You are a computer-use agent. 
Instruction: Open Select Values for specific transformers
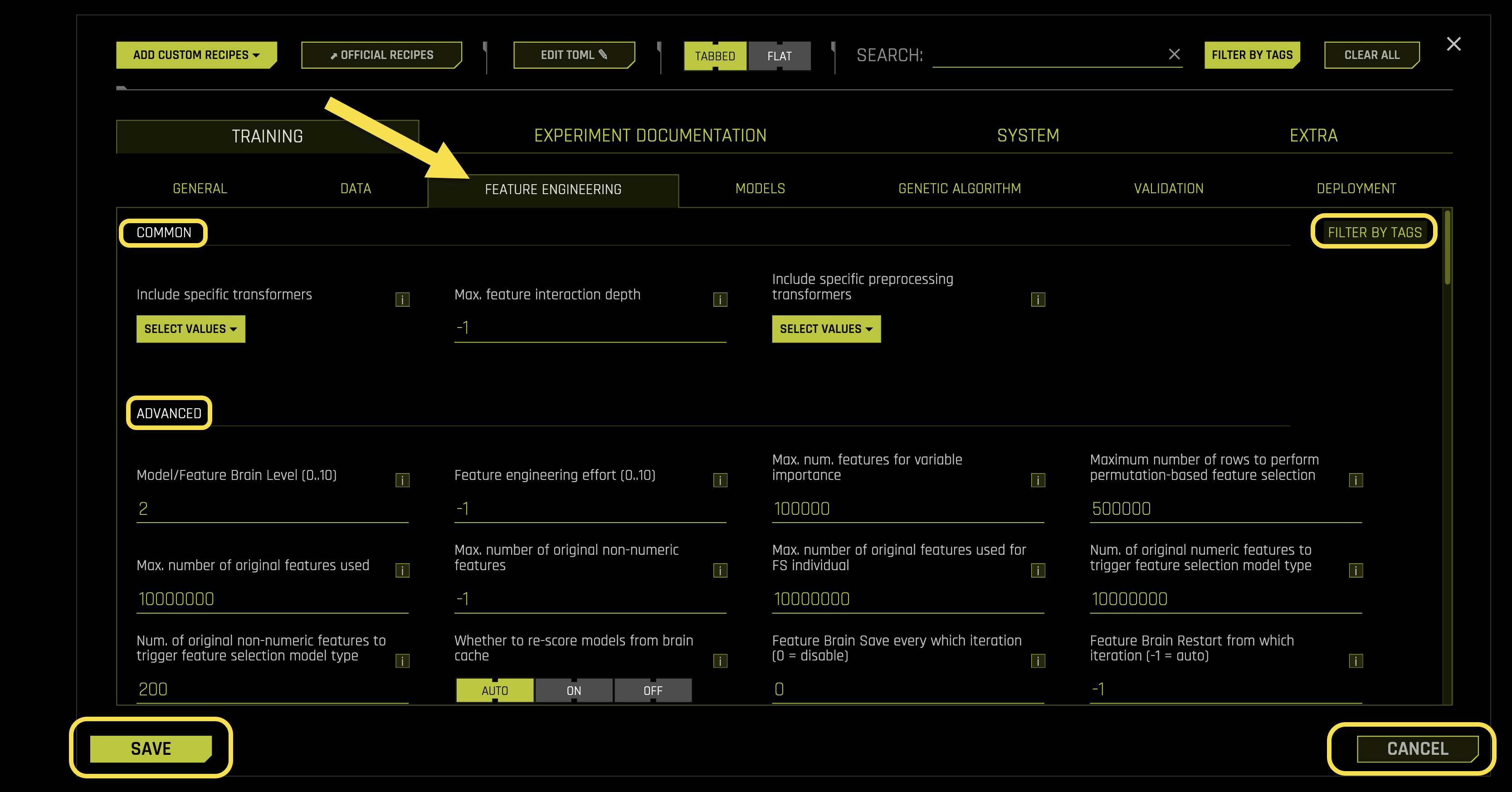click(x=190, y=329)
